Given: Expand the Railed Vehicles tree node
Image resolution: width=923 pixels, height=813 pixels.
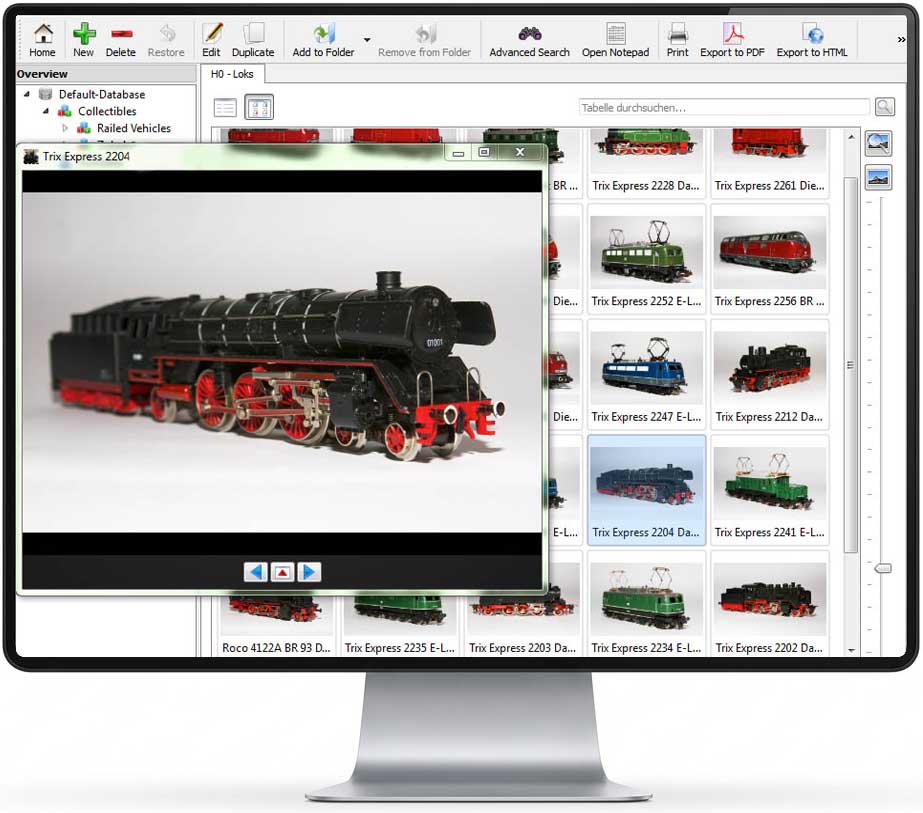Looking at the screenshot, I should coord(65,128).
